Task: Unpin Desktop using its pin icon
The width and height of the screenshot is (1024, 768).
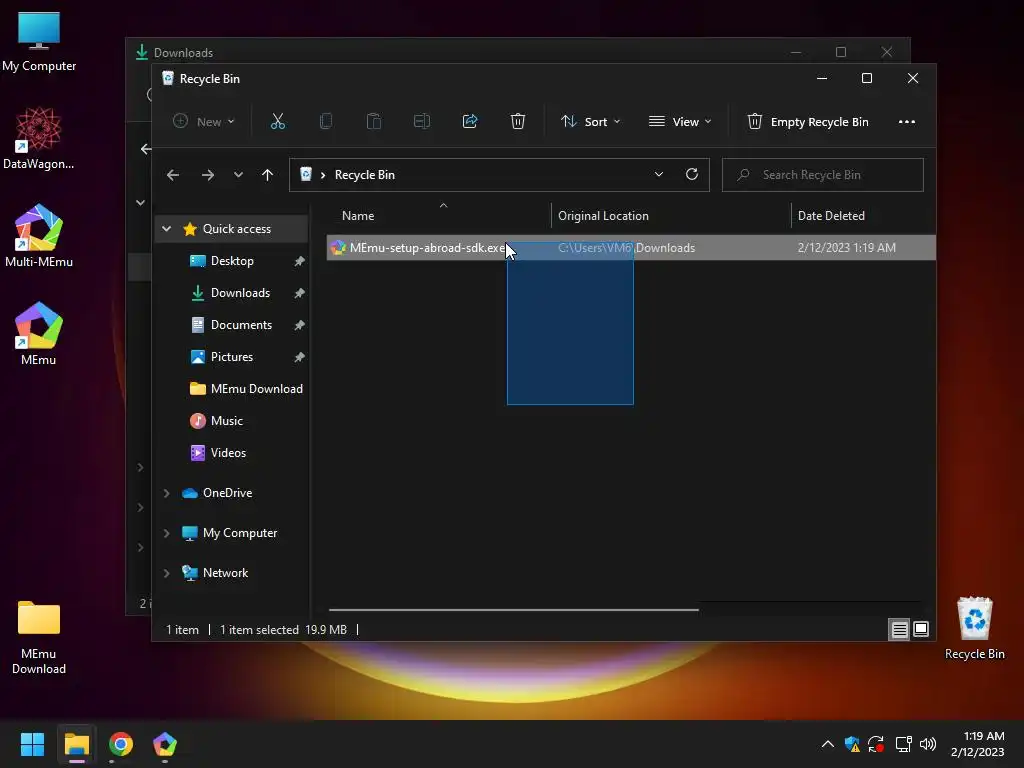Action: (x=299, y=261)
